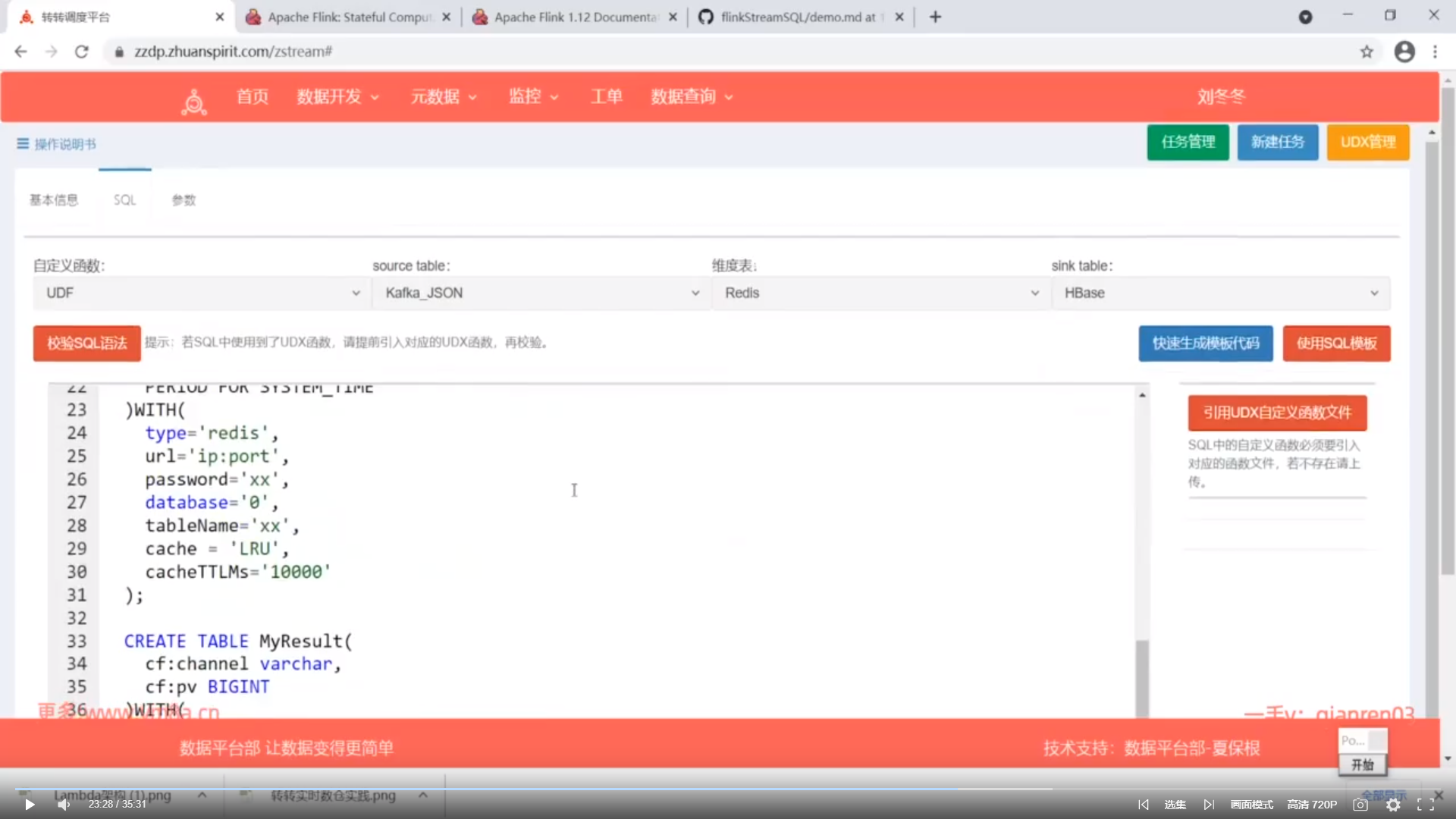Enter fullscreen video mode
Screen dimensions: 1456x819
coord(1426,805)
